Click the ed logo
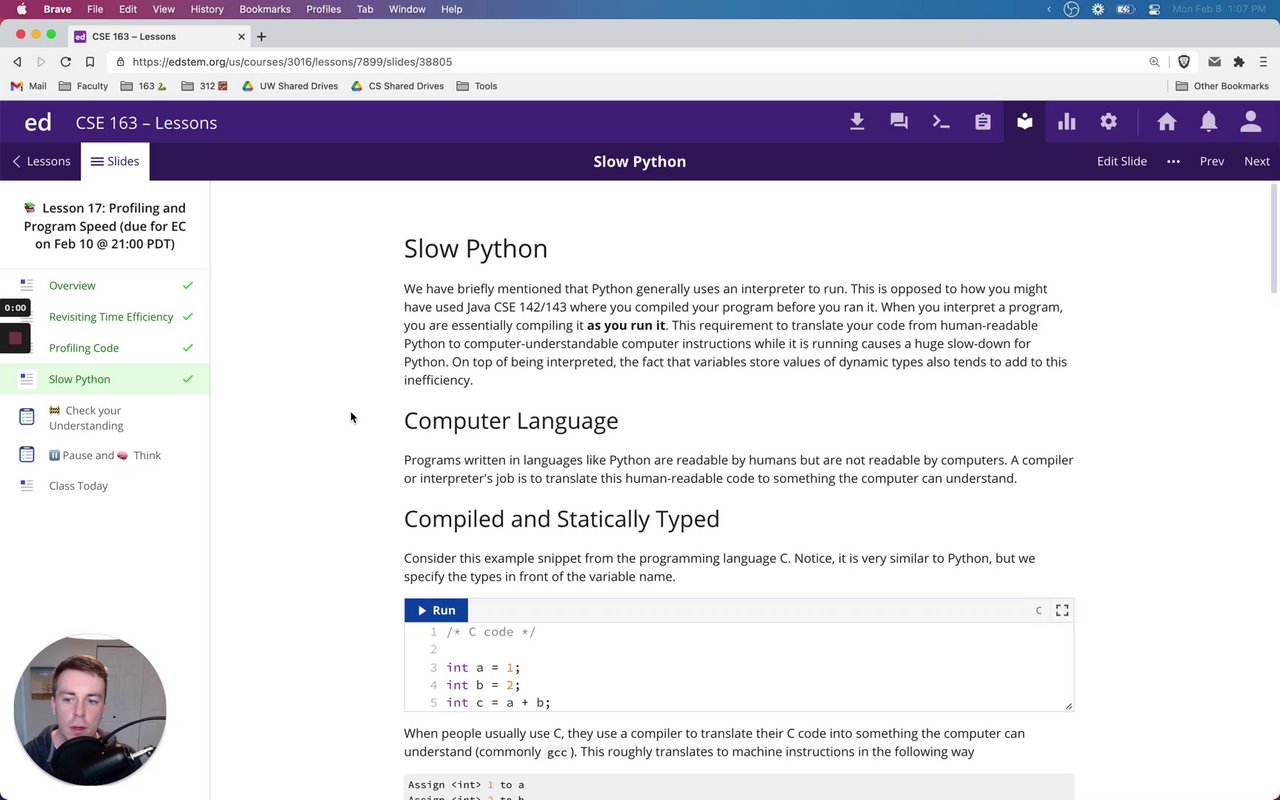Screen dimensions: 1280x800 pos(38,123)
